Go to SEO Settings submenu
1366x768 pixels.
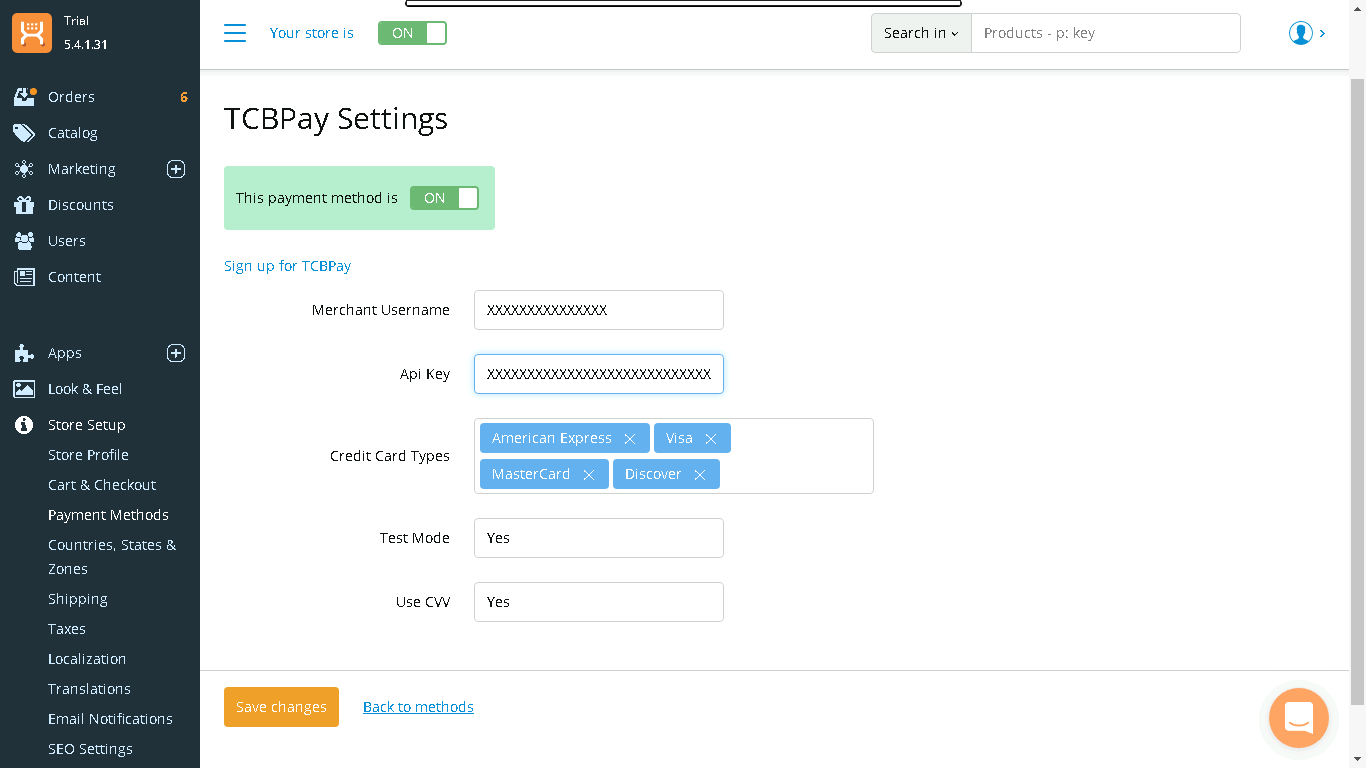[x=90, y=749]
